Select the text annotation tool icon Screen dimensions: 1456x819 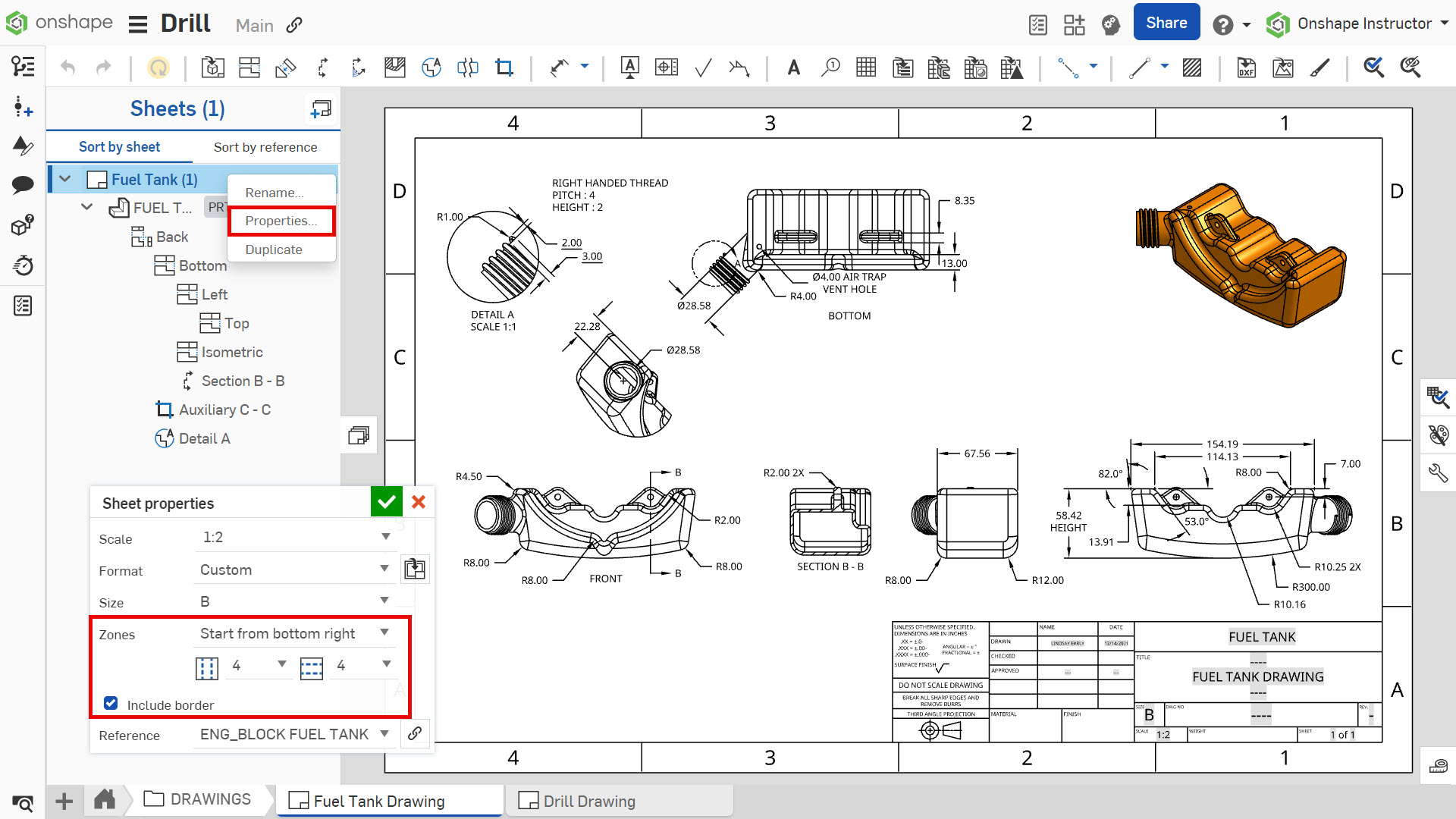pos(795,67)
